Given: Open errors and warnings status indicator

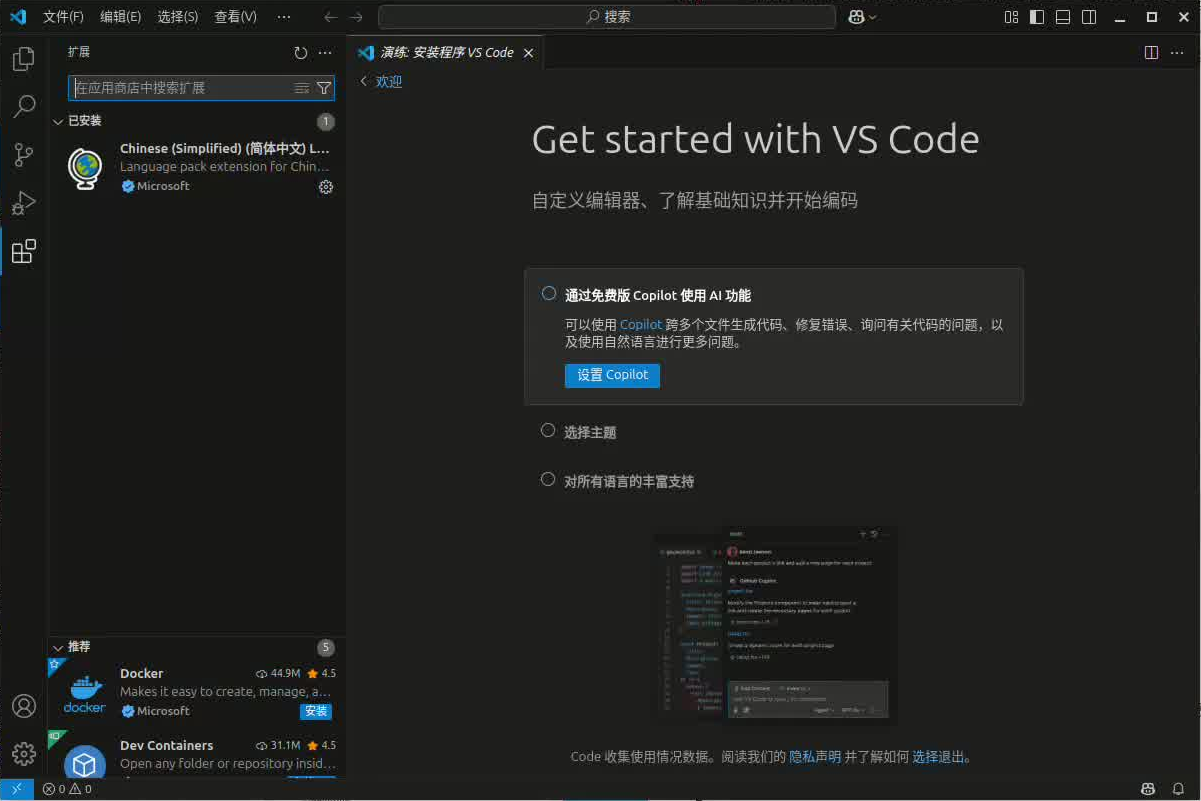Looking at the screenshot, I should 67,789.
